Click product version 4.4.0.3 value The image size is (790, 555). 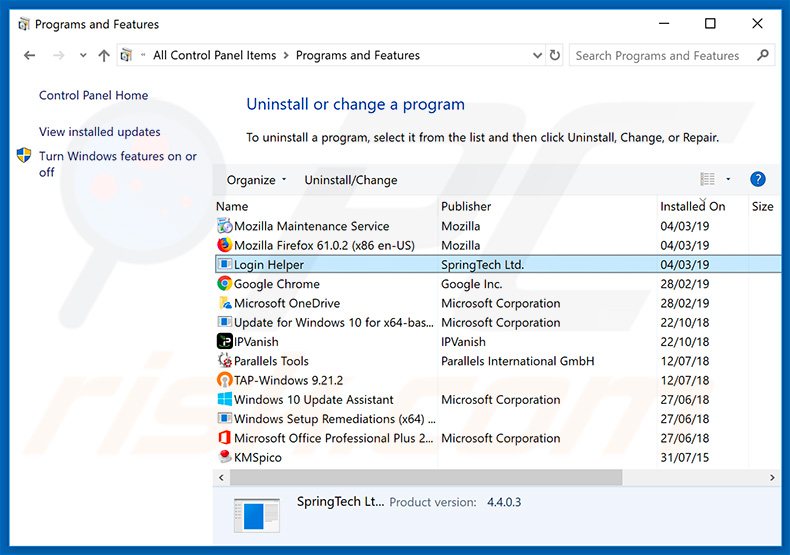[504, 502]
